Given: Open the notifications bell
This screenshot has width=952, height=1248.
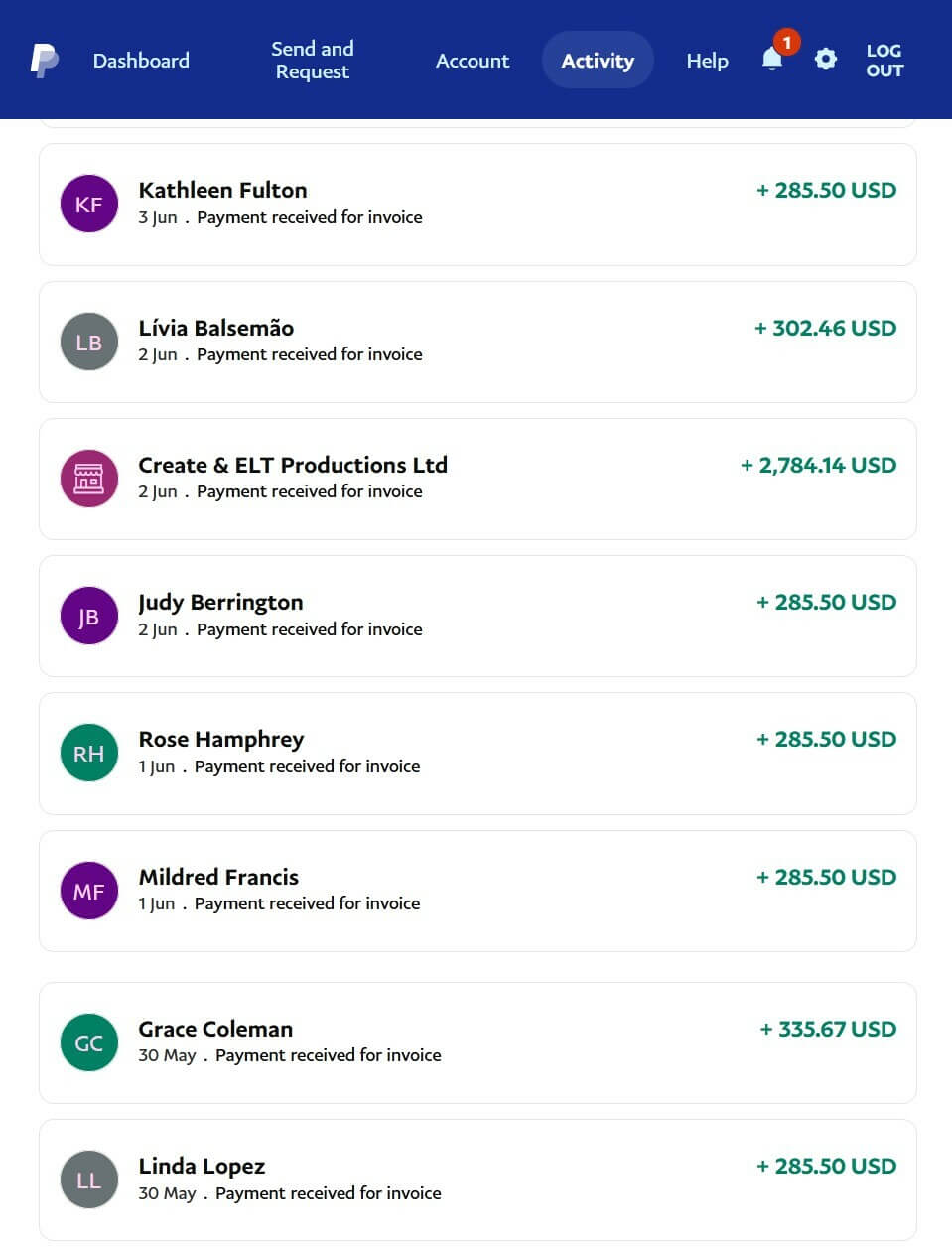Looking at the screenshot, I should click(772, 60).
